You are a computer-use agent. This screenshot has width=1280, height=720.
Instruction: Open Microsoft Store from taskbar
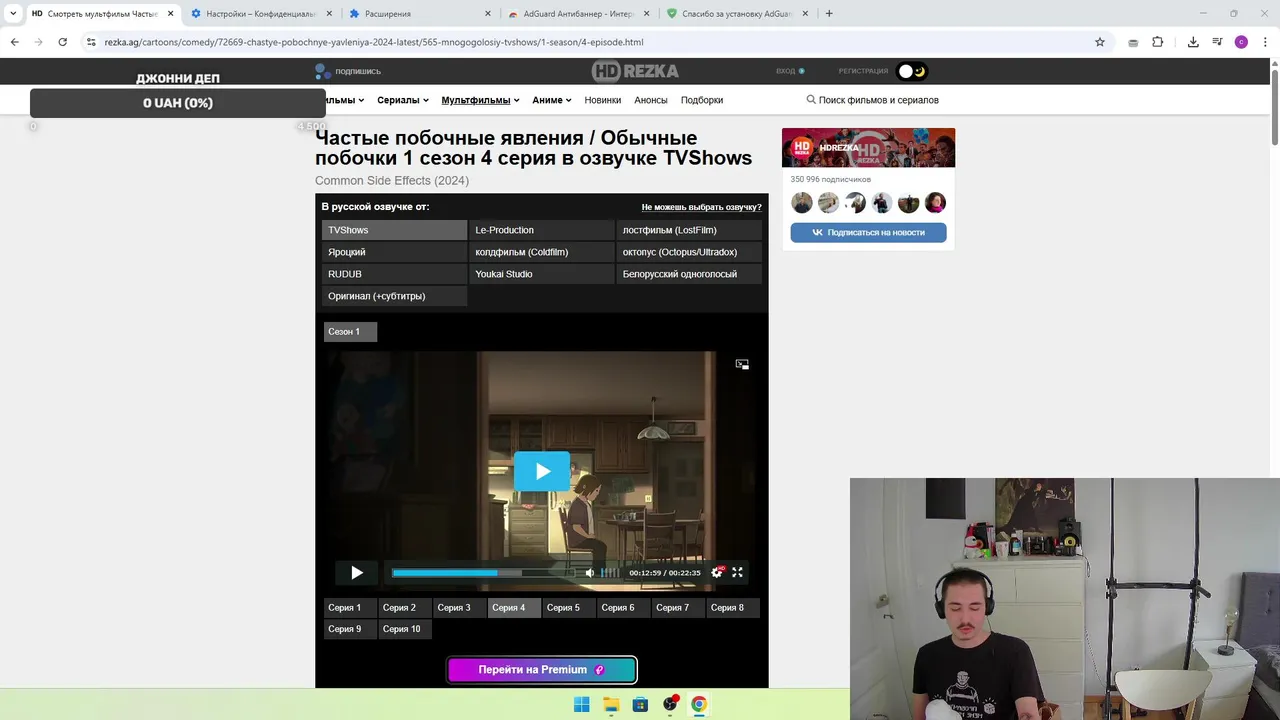pos(640,704)
